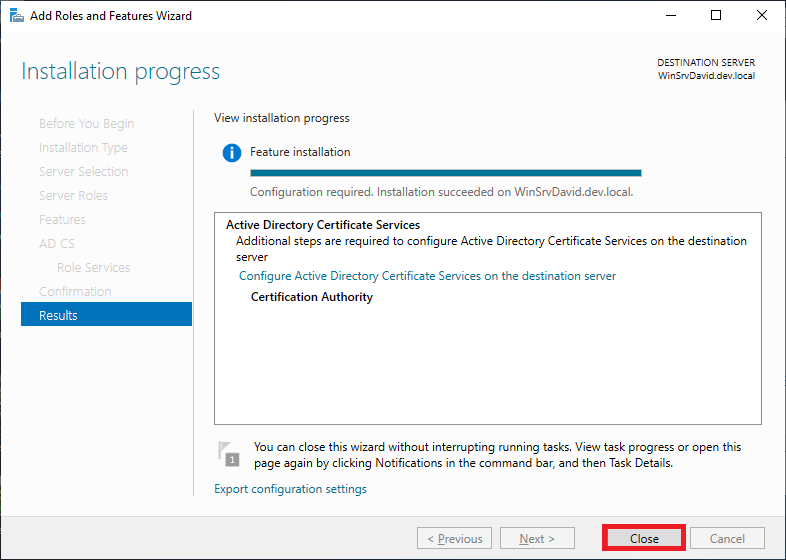This screenshot has height=560, width=786.
Task: Close the wizard using the title bar X
Action: pos(761,16)
